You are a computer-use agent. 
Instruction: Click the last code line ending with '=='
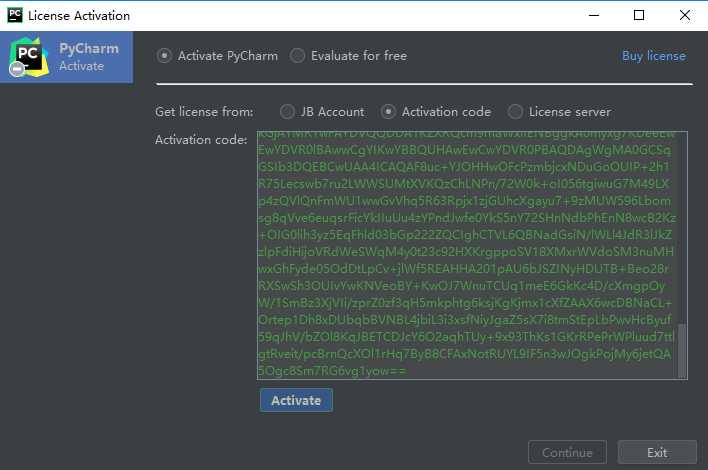332,371
